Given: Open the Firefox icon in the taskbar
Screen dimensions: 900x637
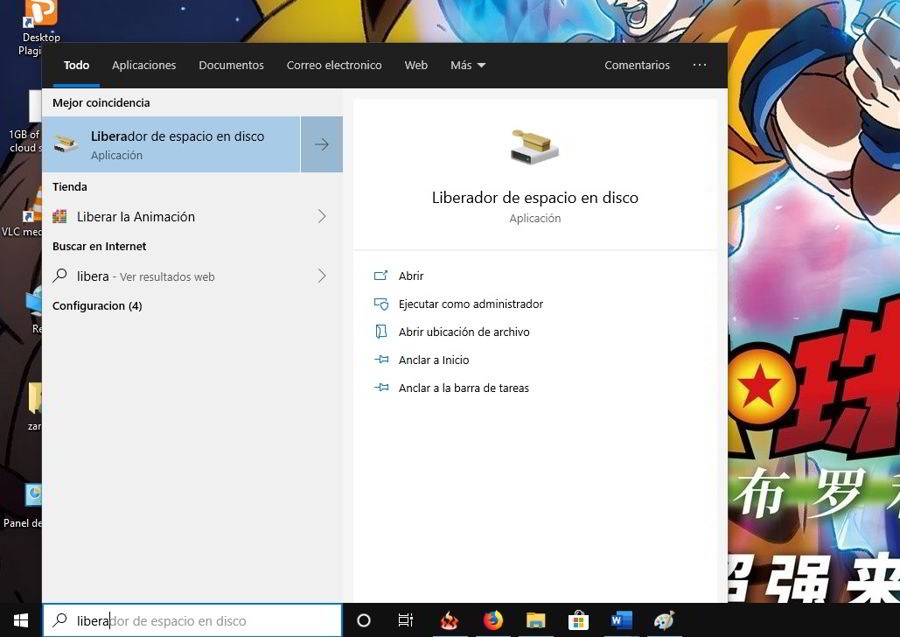Looking at the screenshot, I should (493, 620).
